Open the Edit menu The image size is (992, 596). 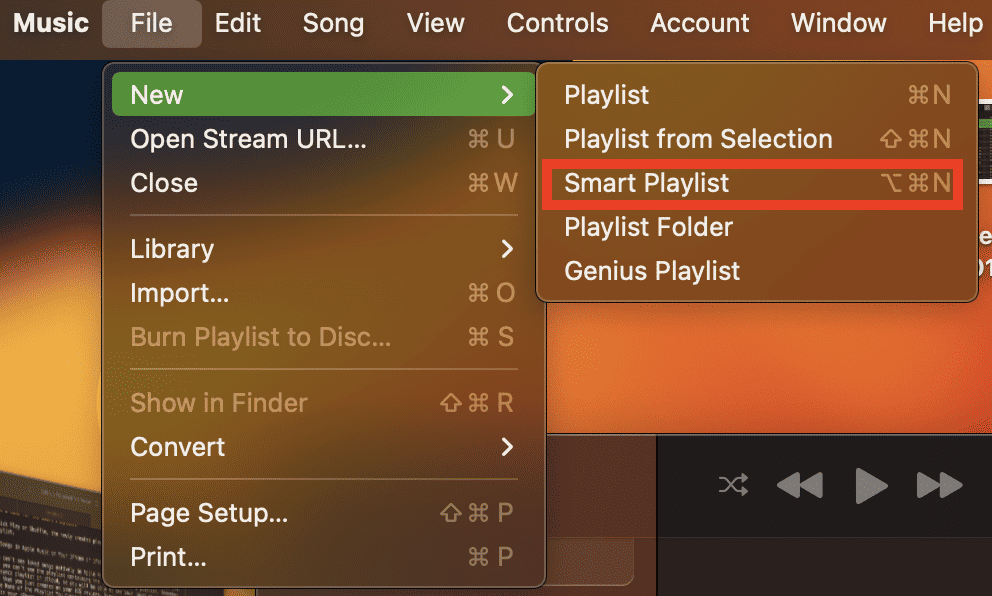pos(238,23)
